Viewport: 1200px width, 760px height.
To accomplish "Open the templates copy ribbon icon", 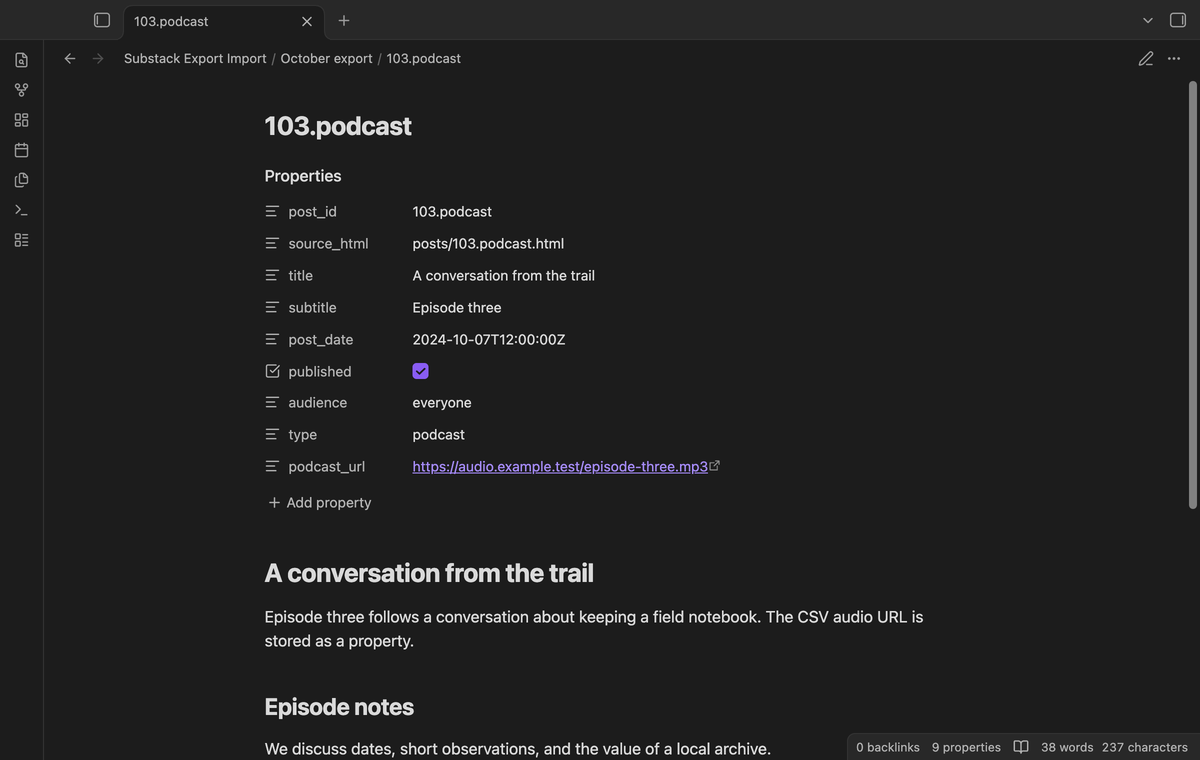I will (x=21, y=180).
